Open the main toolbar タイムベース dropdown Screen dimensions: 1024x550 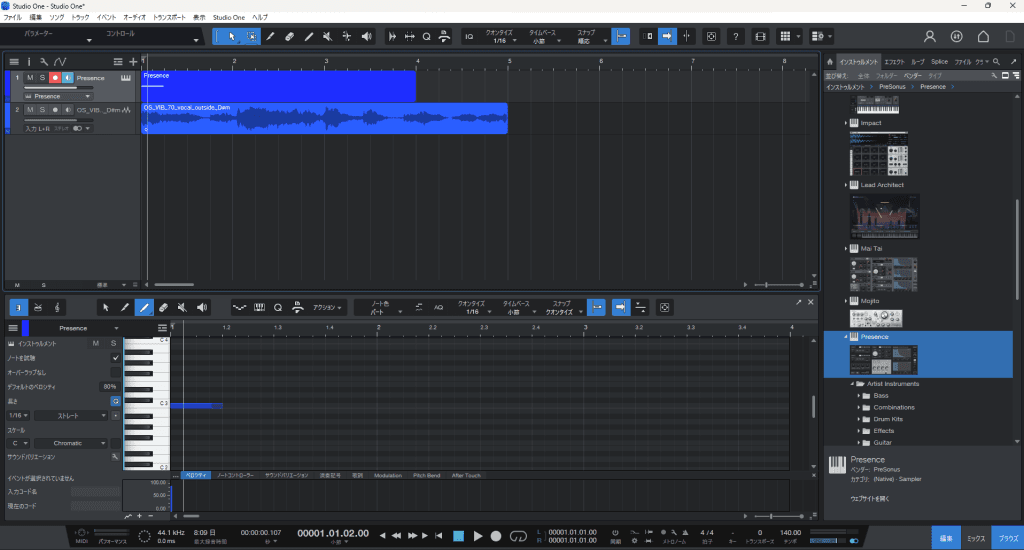pos(543,37)
